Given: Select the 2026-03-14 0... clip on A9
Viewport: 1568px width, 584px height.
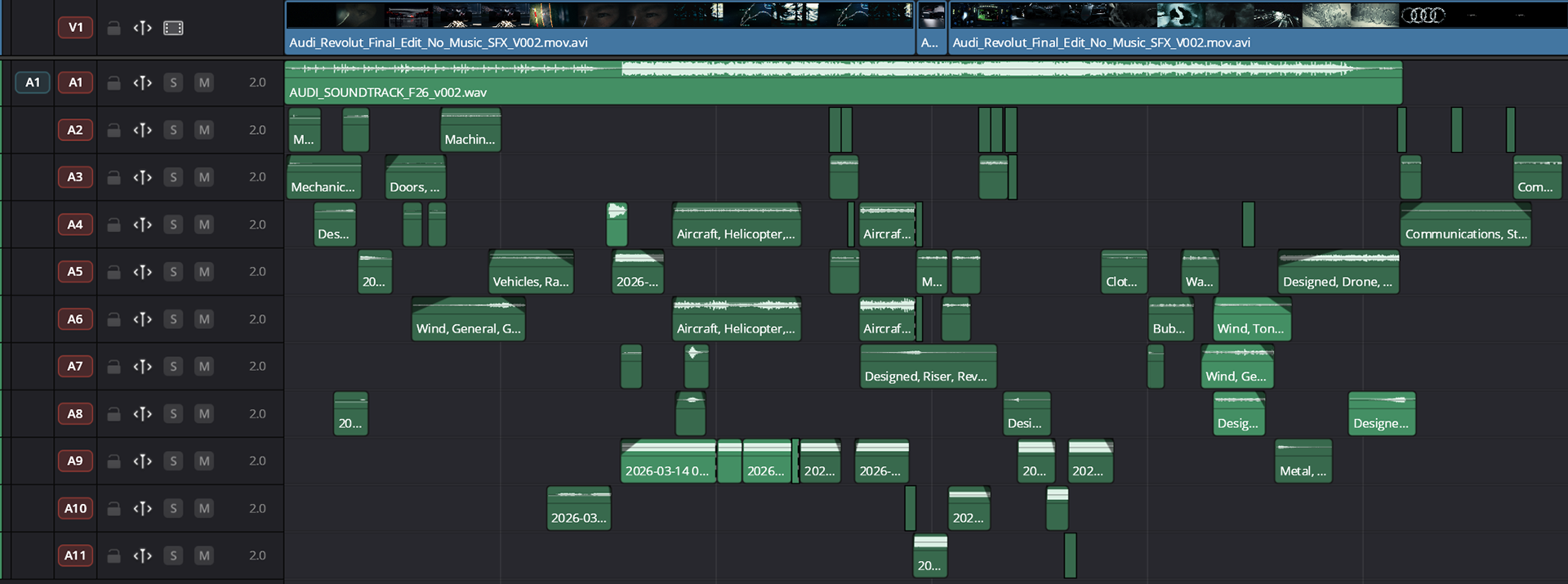Looking at the screenshot, I should click(668, 461).
